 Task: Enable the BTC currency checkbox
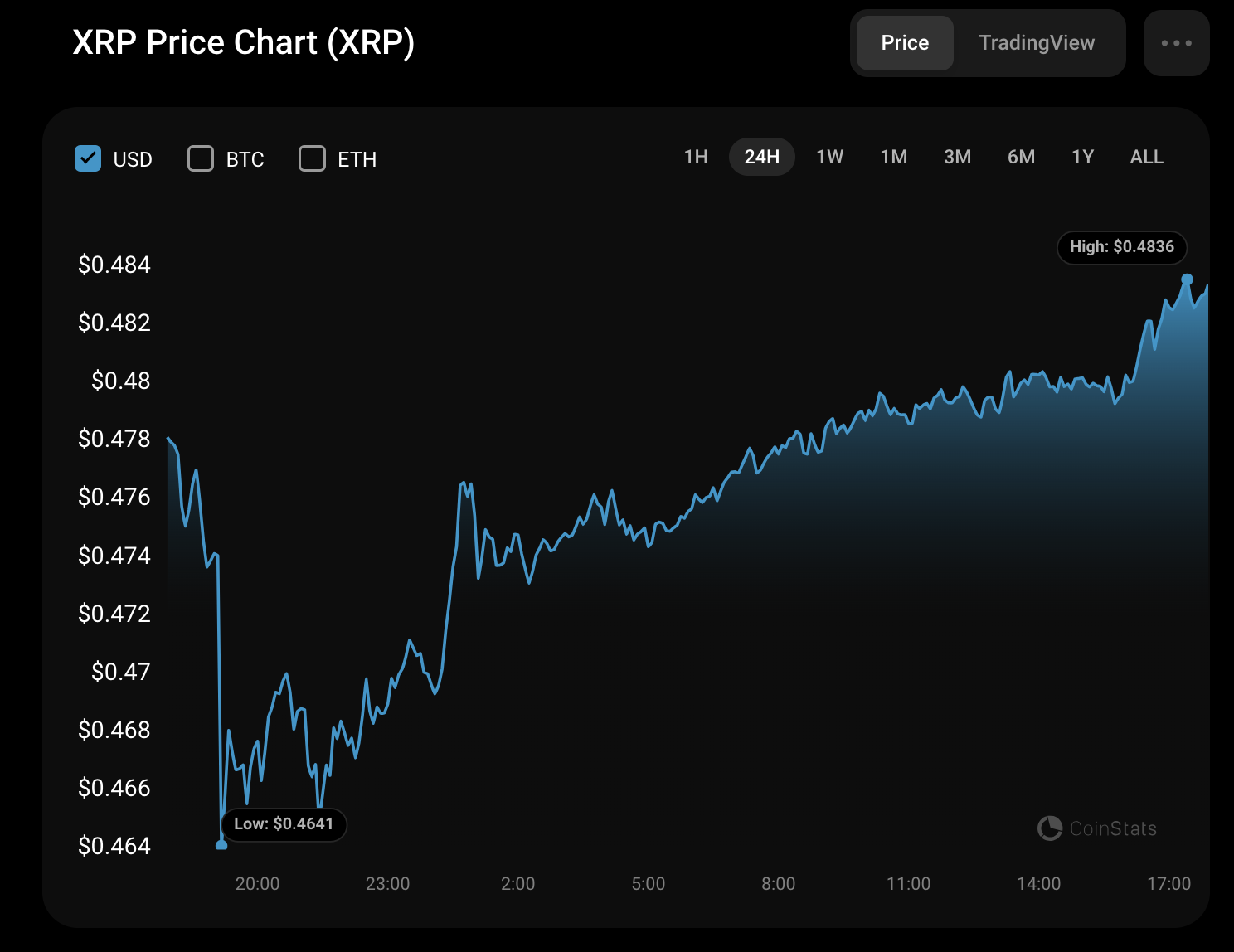coord(201,158)
